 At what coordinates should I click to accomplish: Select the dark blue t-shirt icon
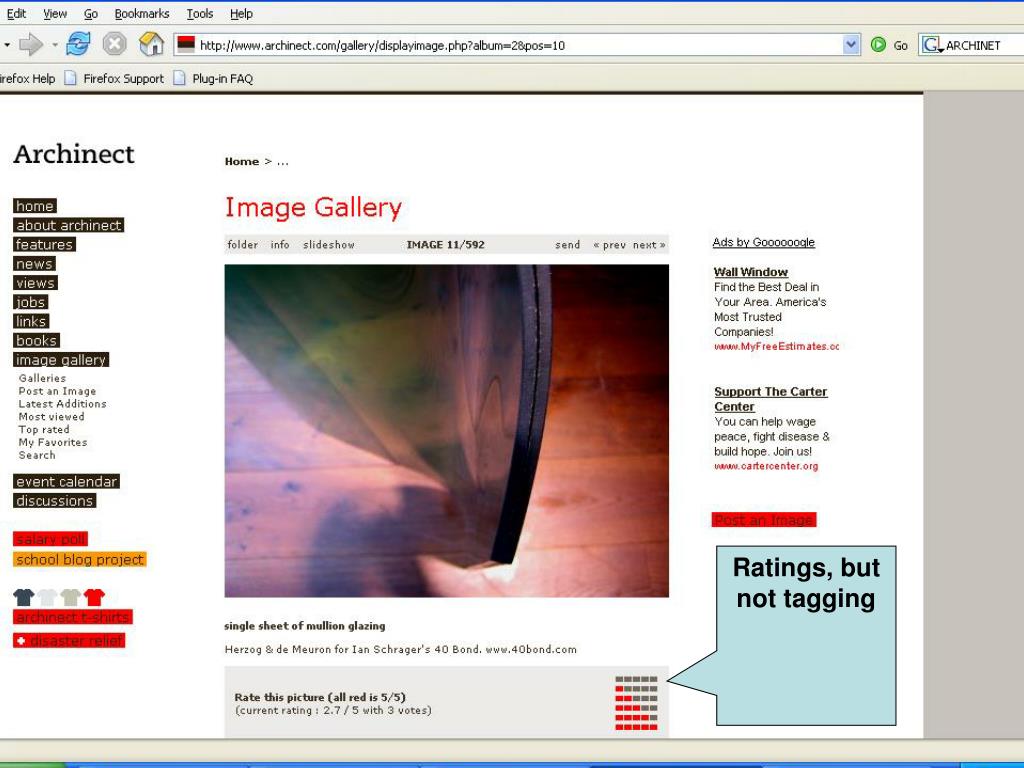point(24,597)
